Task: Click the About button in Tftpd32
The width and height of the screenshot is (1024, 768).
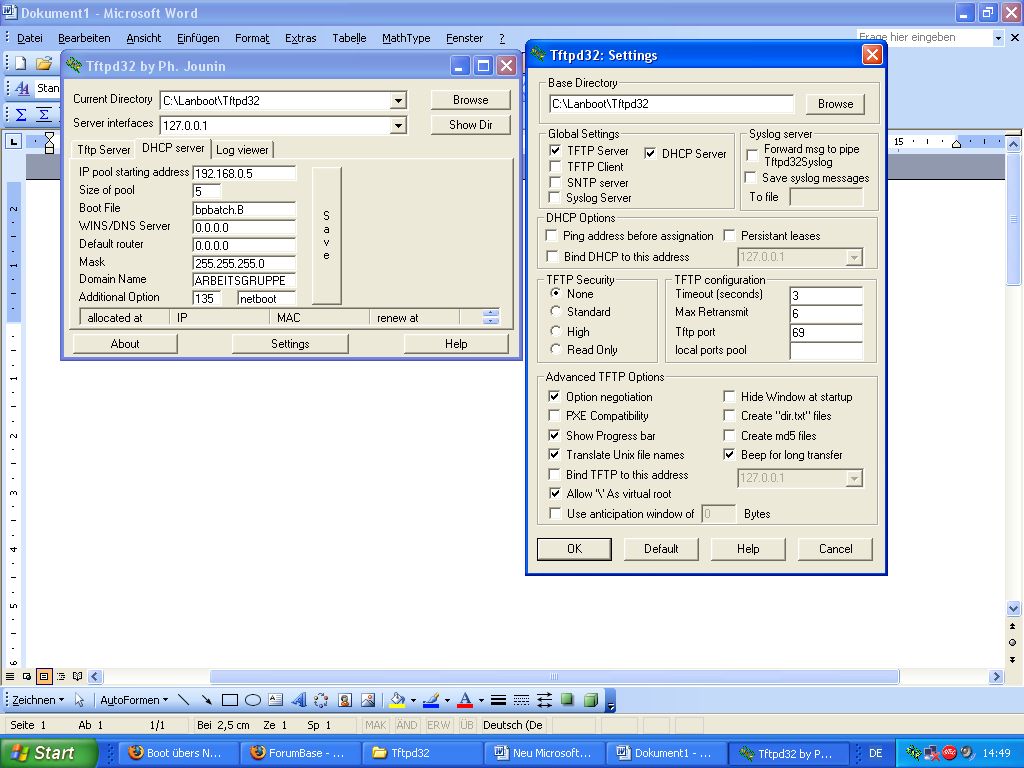Action: click(125, 344)
